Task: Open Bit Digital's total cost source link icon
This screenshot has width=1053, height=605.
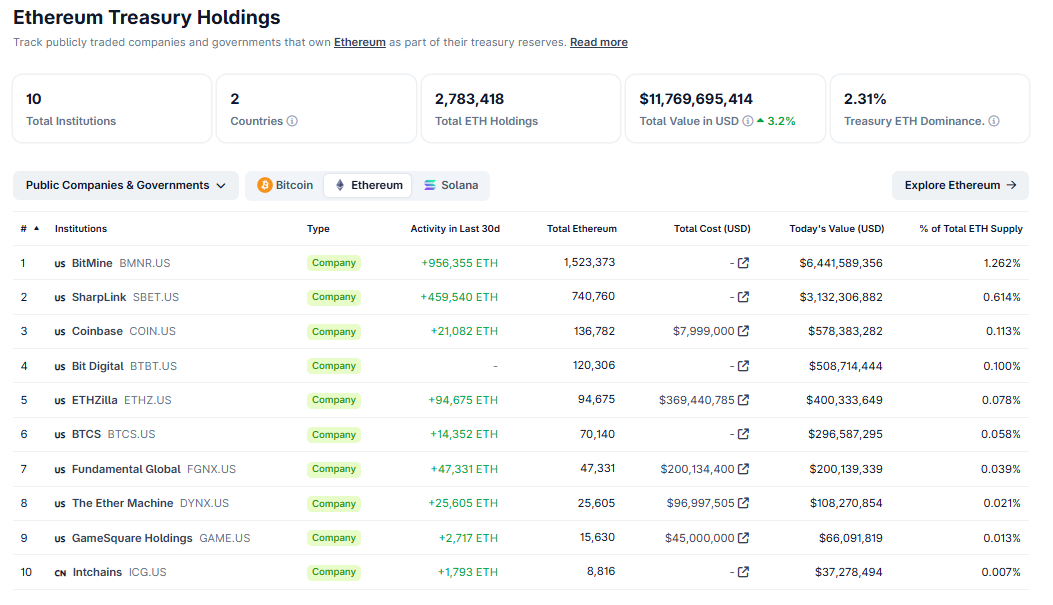Action: 743,366
